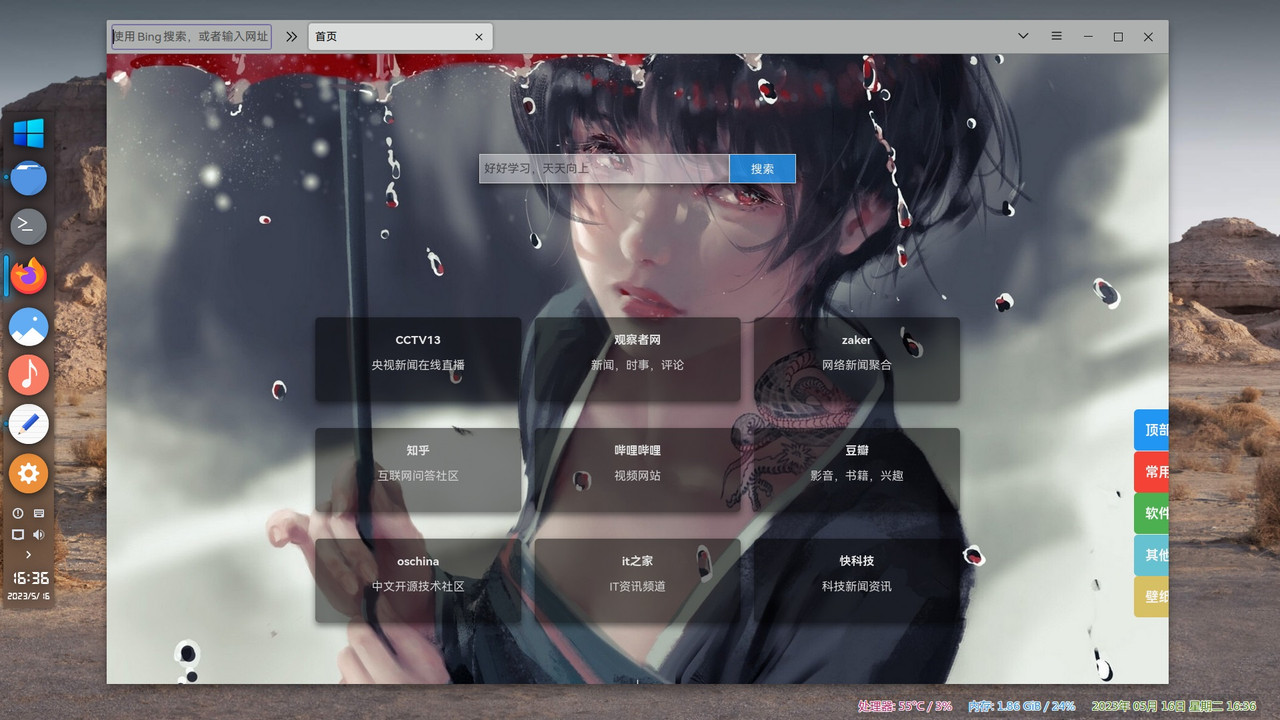Screen dimensions: 1280x720
Task: Select the green 软件 side button
Action: 1151,513
